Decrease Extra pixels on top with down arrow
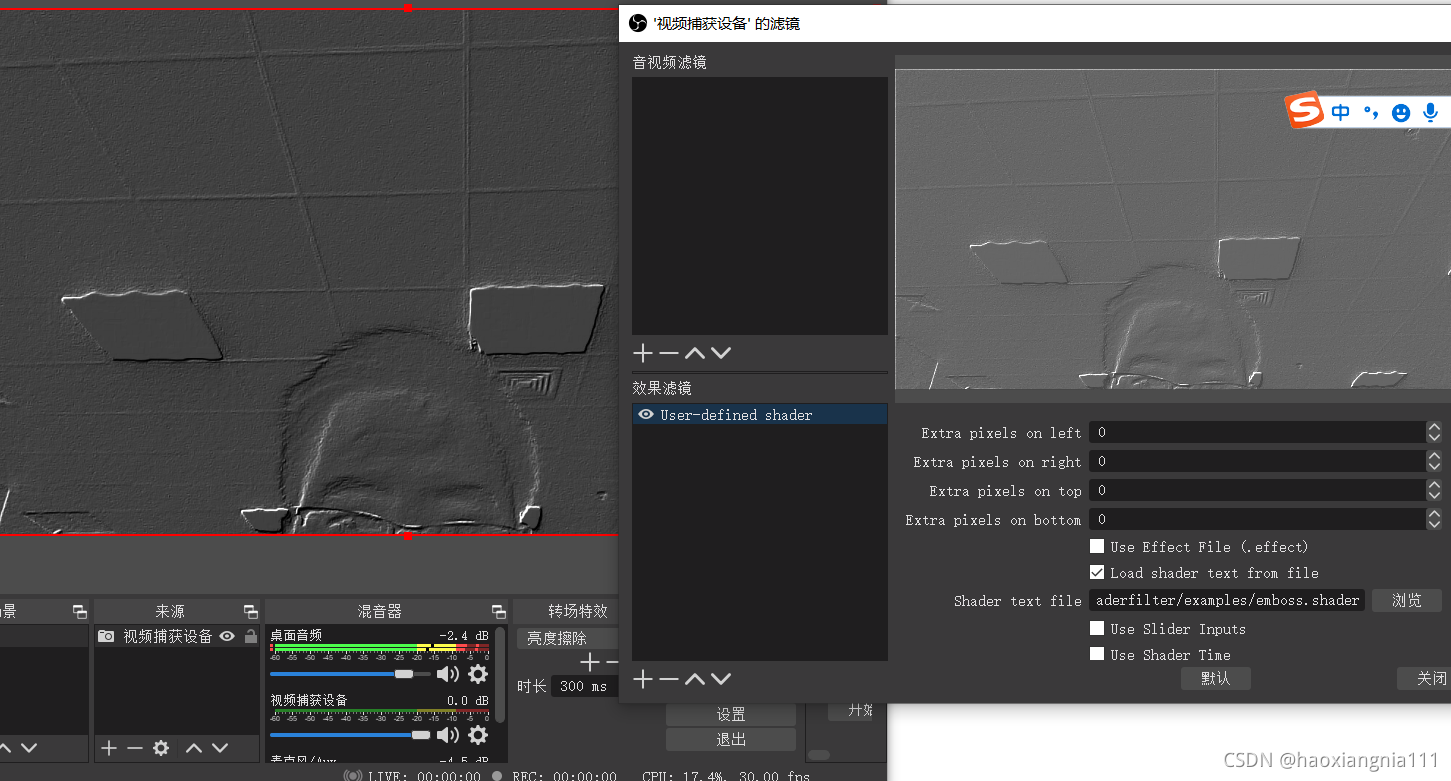Image resolution: width=1451 pixels, height=781 pixels. click(1434, 495)
